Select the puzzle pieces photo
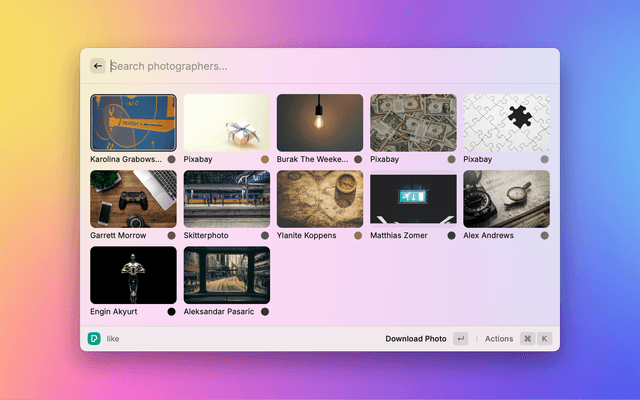Image resolution: width=640 pixels, height=400 pixels. (x=506, y=122)
